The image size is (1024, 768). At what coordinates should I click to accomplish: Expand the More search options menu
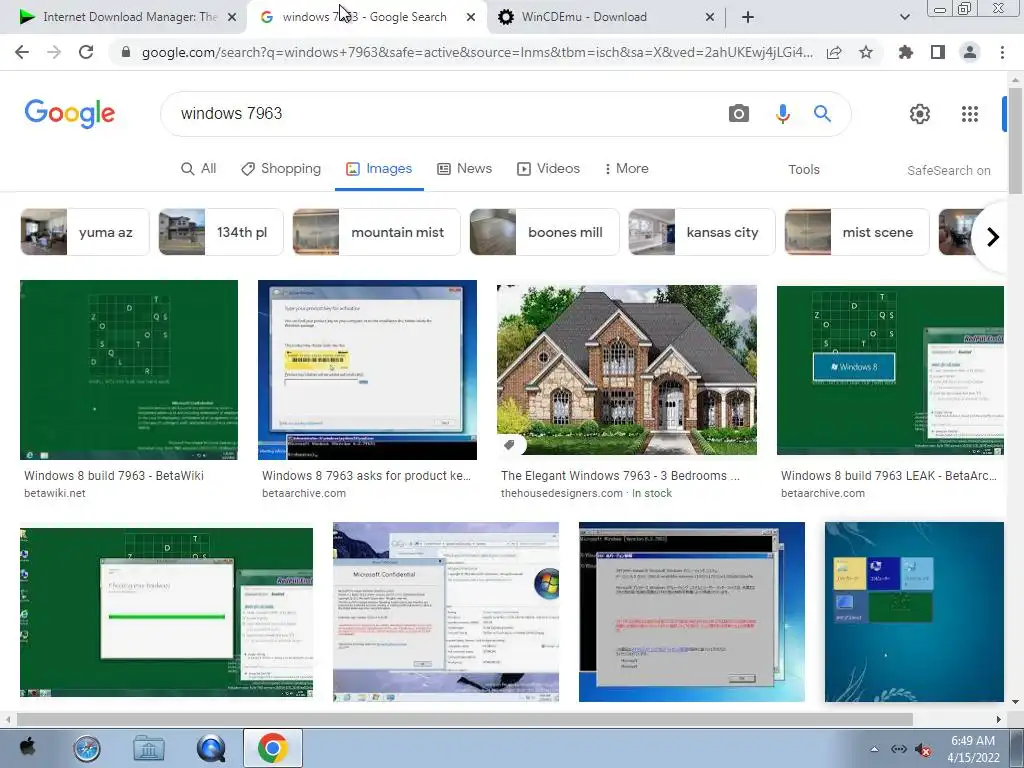[626, 168]
